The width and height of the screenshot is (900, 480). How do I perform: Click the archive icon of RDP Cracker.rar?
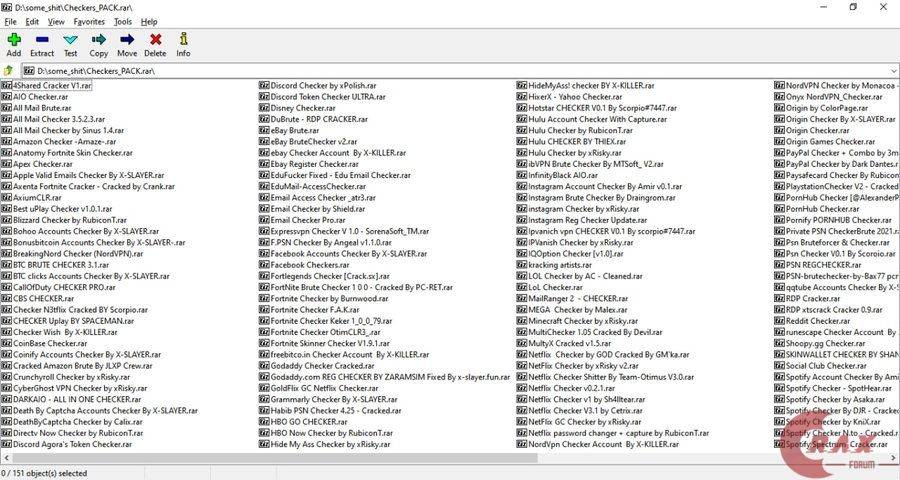click(x=779, y=299)
